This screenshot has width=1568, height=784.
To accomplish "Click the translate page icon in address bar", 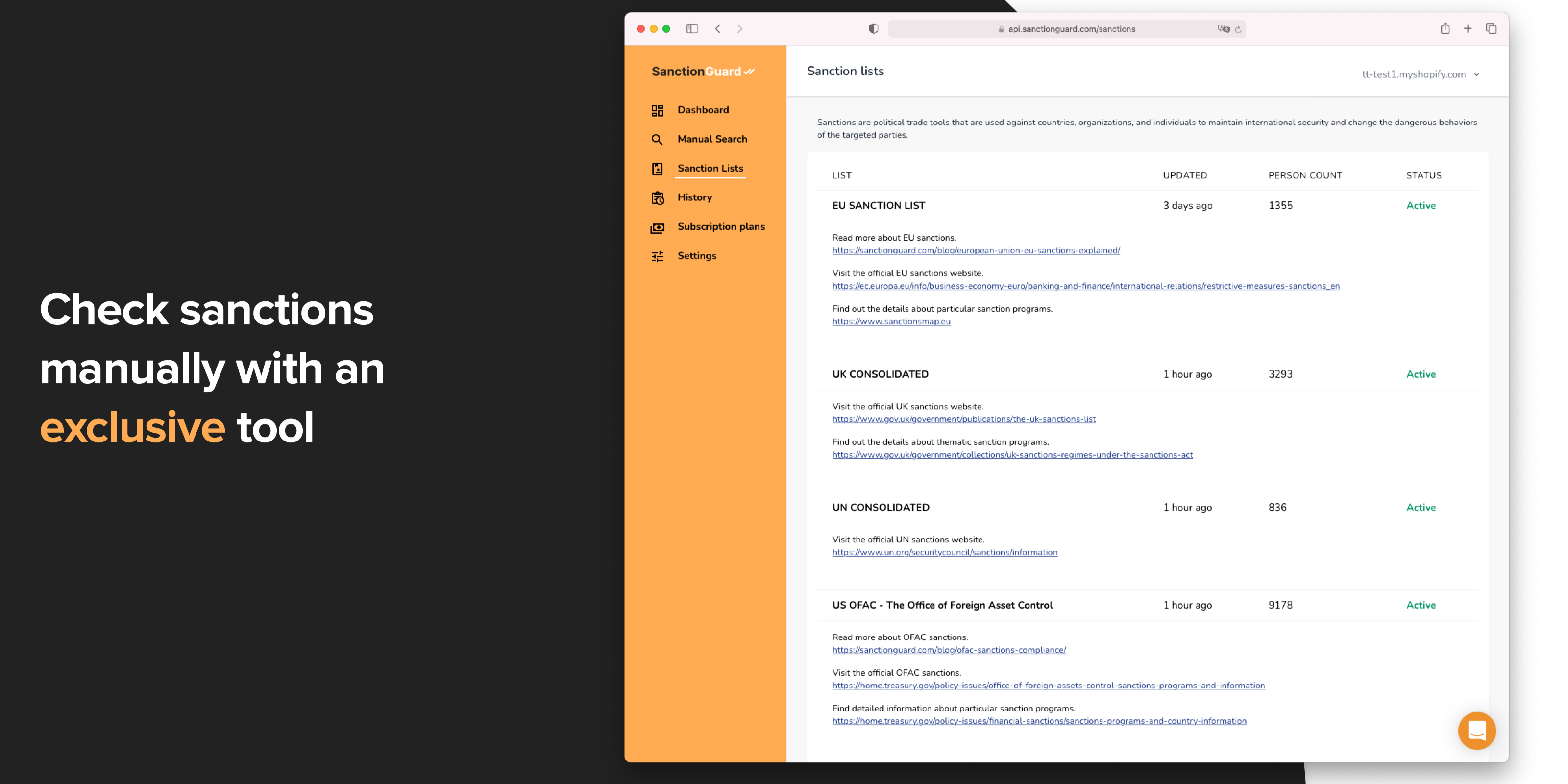I will pyautogui.click(x=1223, y=28).
